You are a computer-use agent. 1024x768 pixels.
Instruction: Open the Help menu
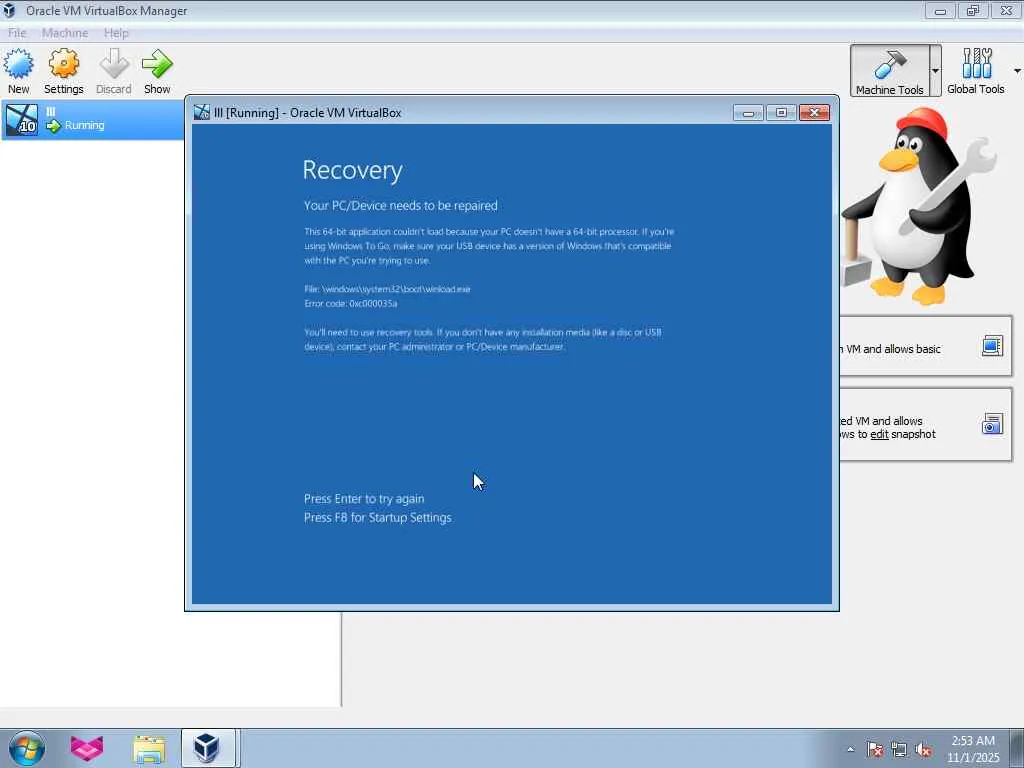point(116,33)
